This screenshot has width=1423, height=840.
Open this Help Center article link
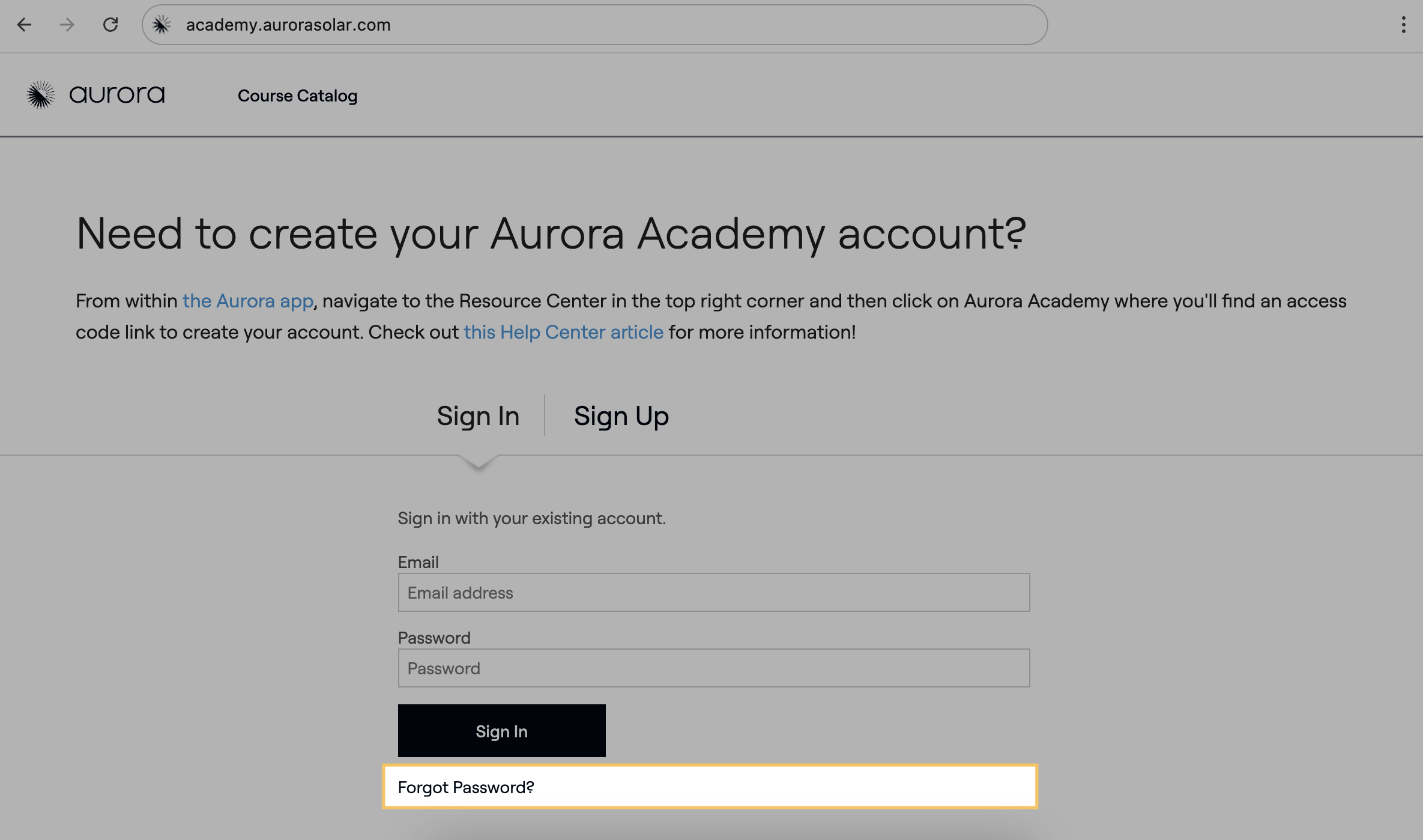[563, 332]
